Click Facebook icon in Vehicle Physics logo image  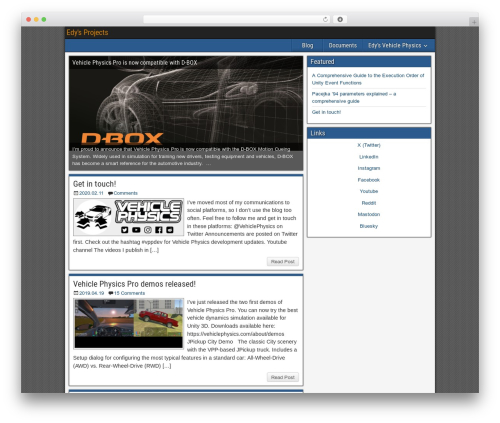(x=159, y=230)
